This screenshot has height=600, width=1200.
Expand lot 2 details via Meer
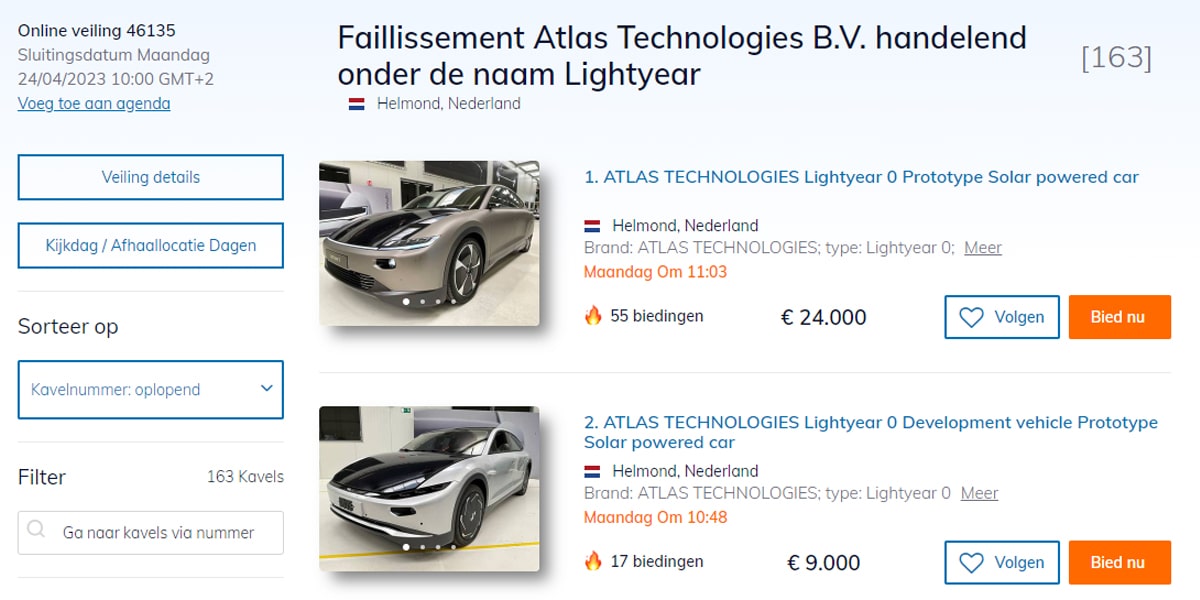pos(979,493)
